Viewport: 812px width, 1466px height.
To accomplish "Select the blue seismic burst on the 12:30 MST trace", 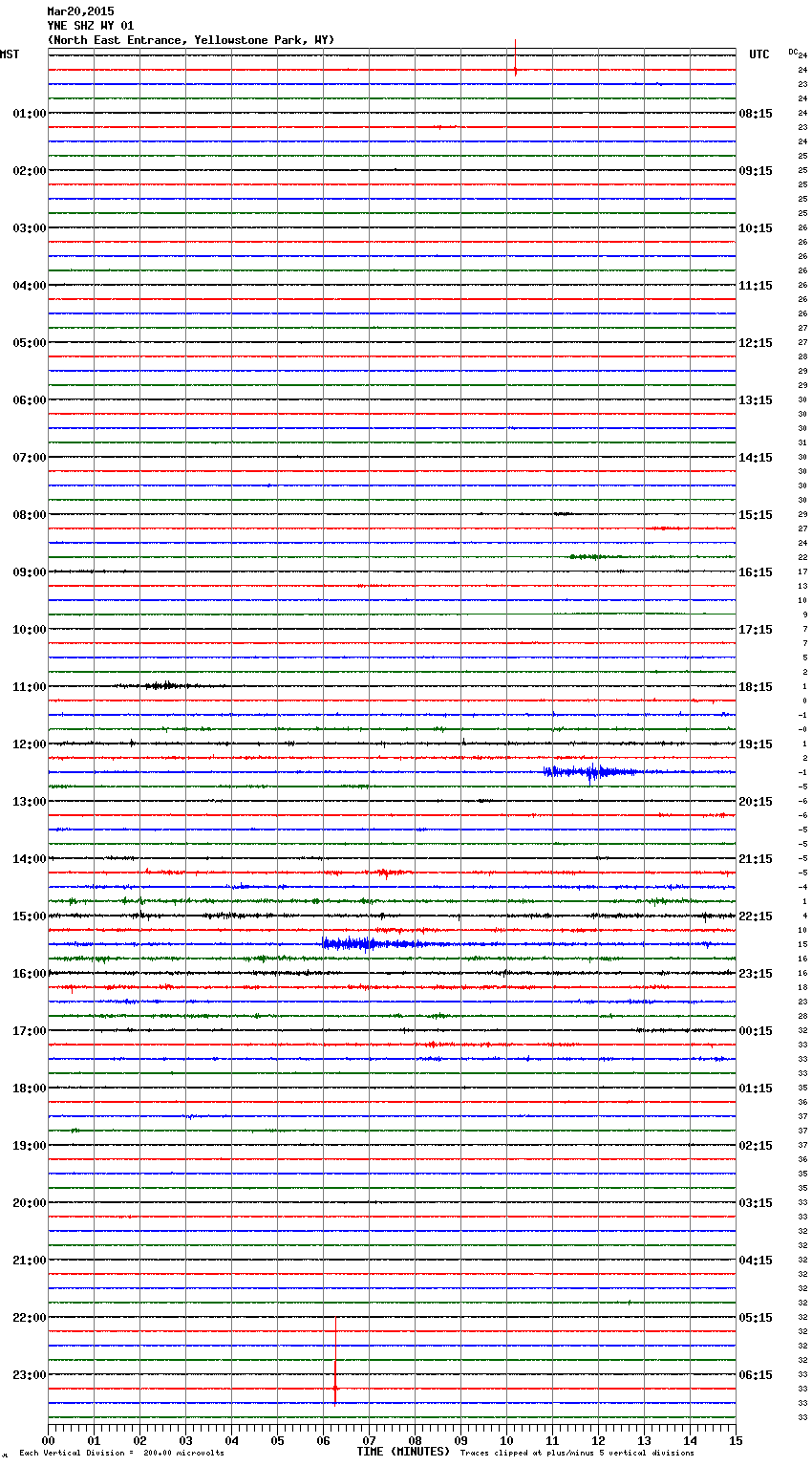I will [592, 772].
